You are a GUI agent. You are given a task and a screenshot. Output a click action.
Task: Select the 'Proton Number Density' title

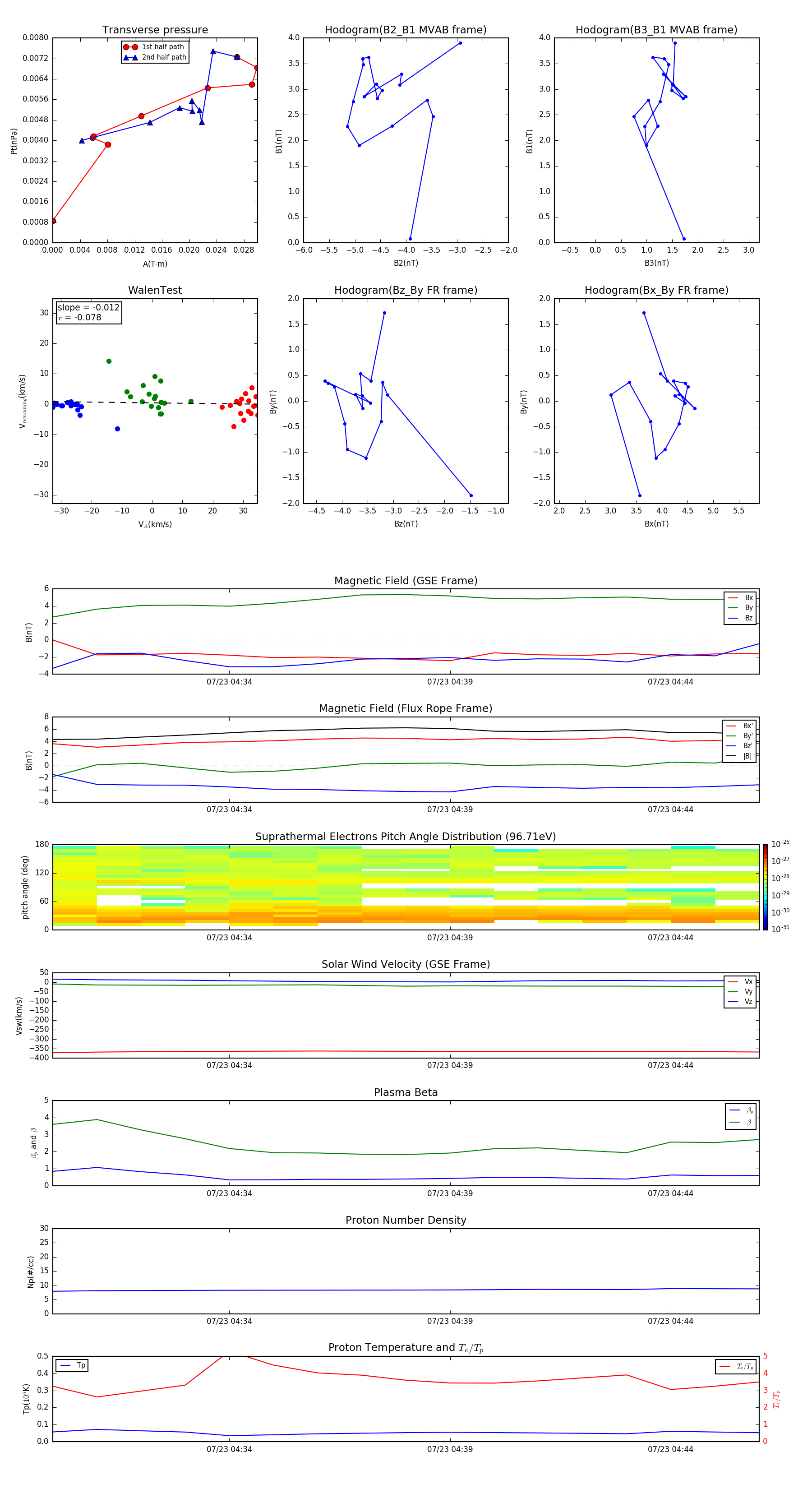click(406, 1220)
